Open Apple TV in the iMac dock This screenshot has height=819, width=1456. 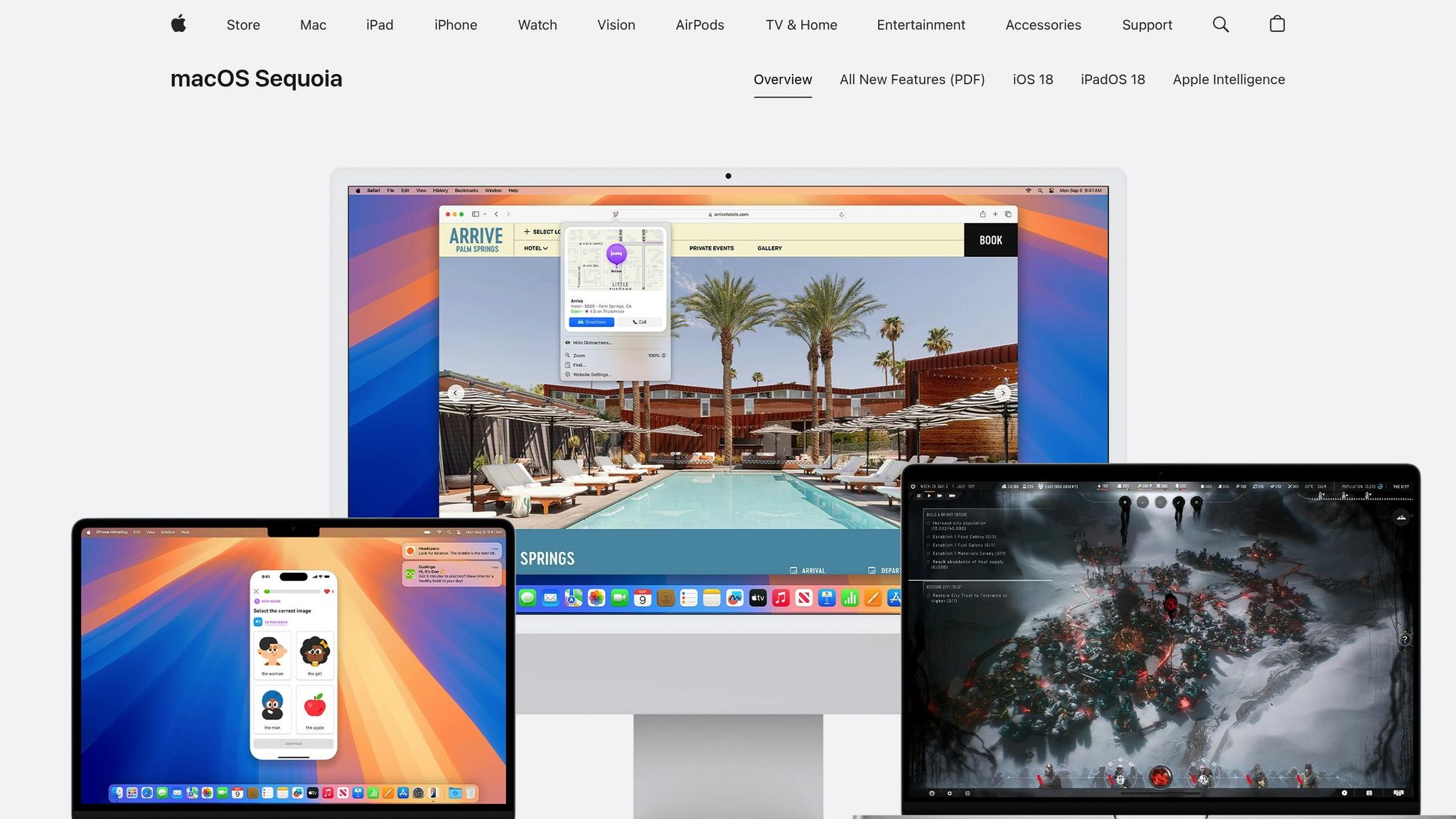(x=758, y=598)
